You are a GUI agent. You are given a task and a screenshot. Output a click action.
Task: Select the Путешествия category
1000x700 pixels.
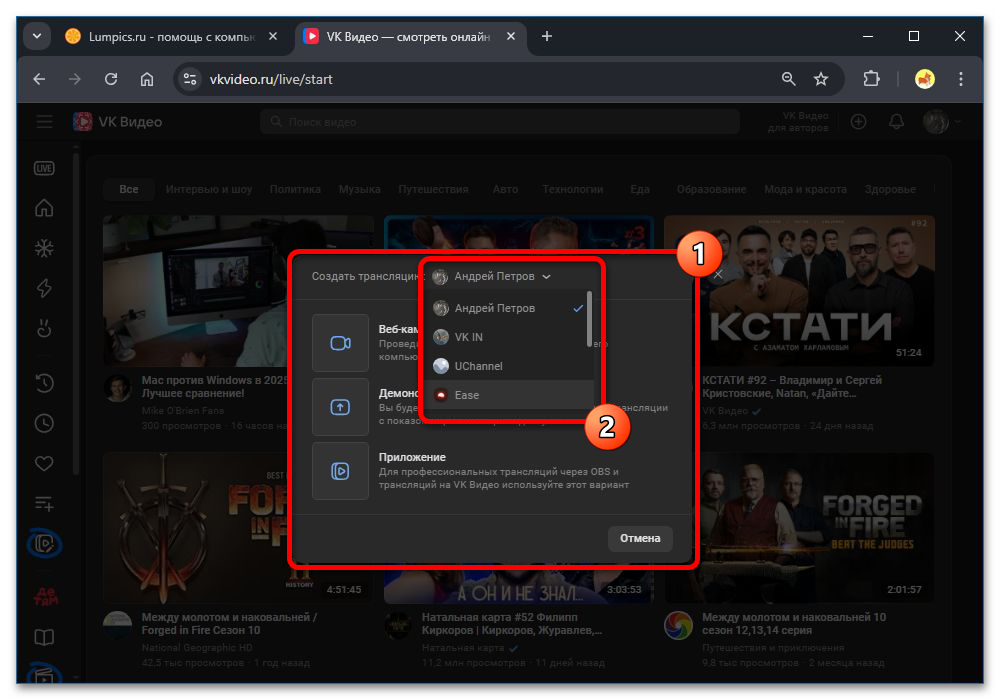click(x=433, y=189)
